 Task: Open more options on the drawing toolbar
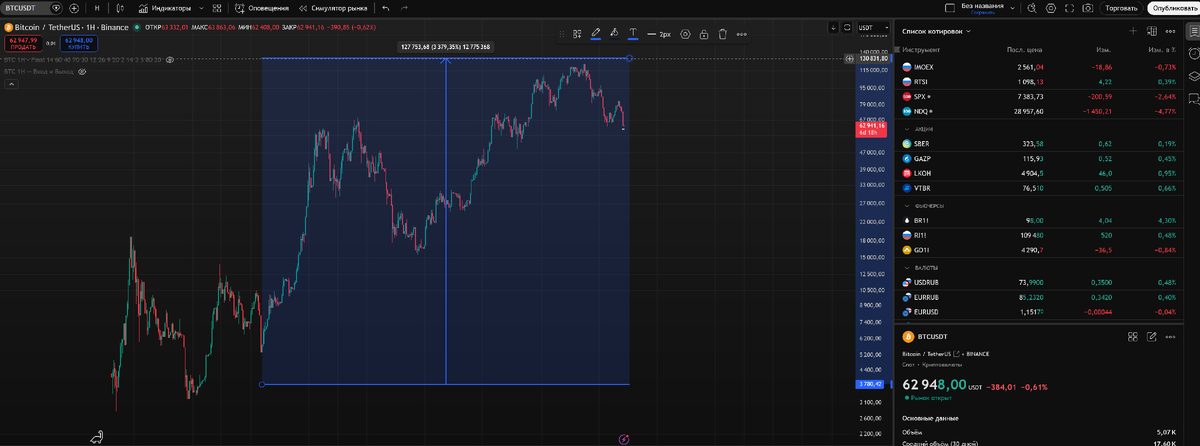click(741, 33)
